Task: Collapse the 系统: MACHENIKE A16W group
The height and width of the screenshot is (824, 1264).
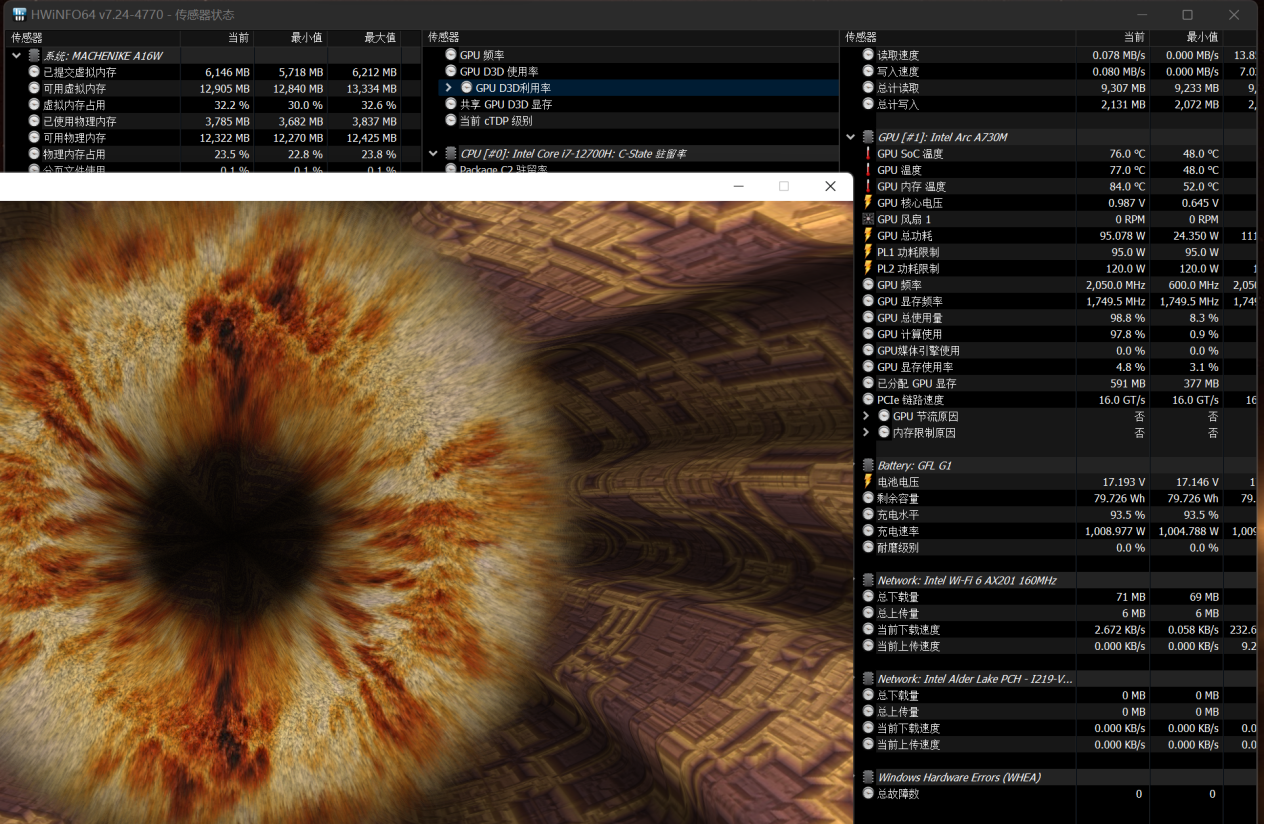Action: point(16,56)
